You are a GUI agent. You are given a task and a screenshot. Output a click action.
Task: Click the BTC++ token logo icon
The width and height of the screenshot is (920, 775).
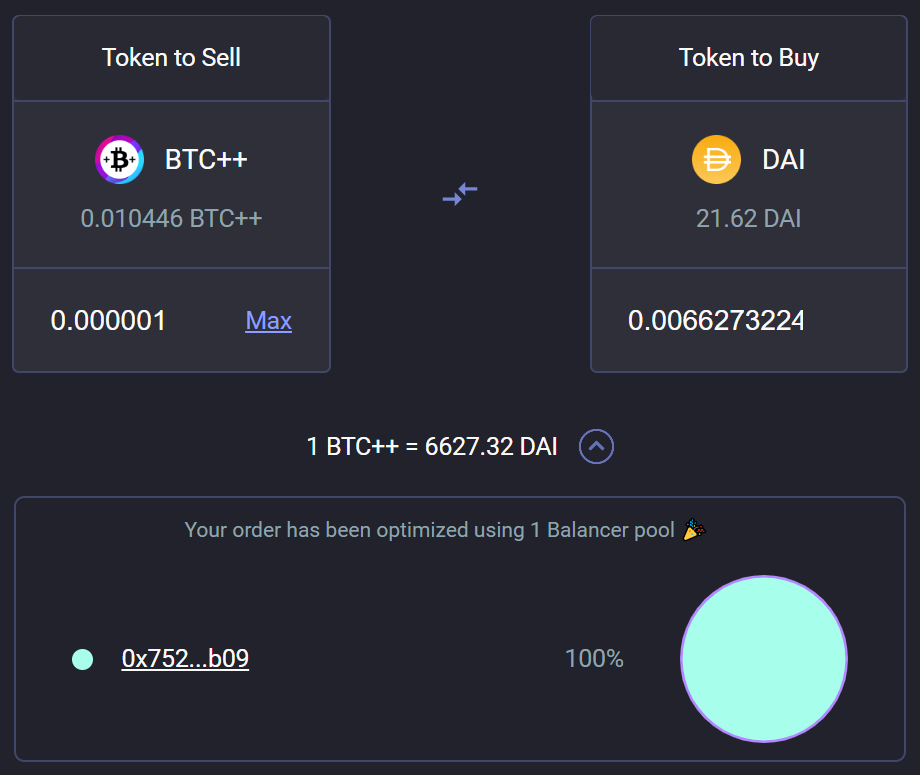pos(120,160)
